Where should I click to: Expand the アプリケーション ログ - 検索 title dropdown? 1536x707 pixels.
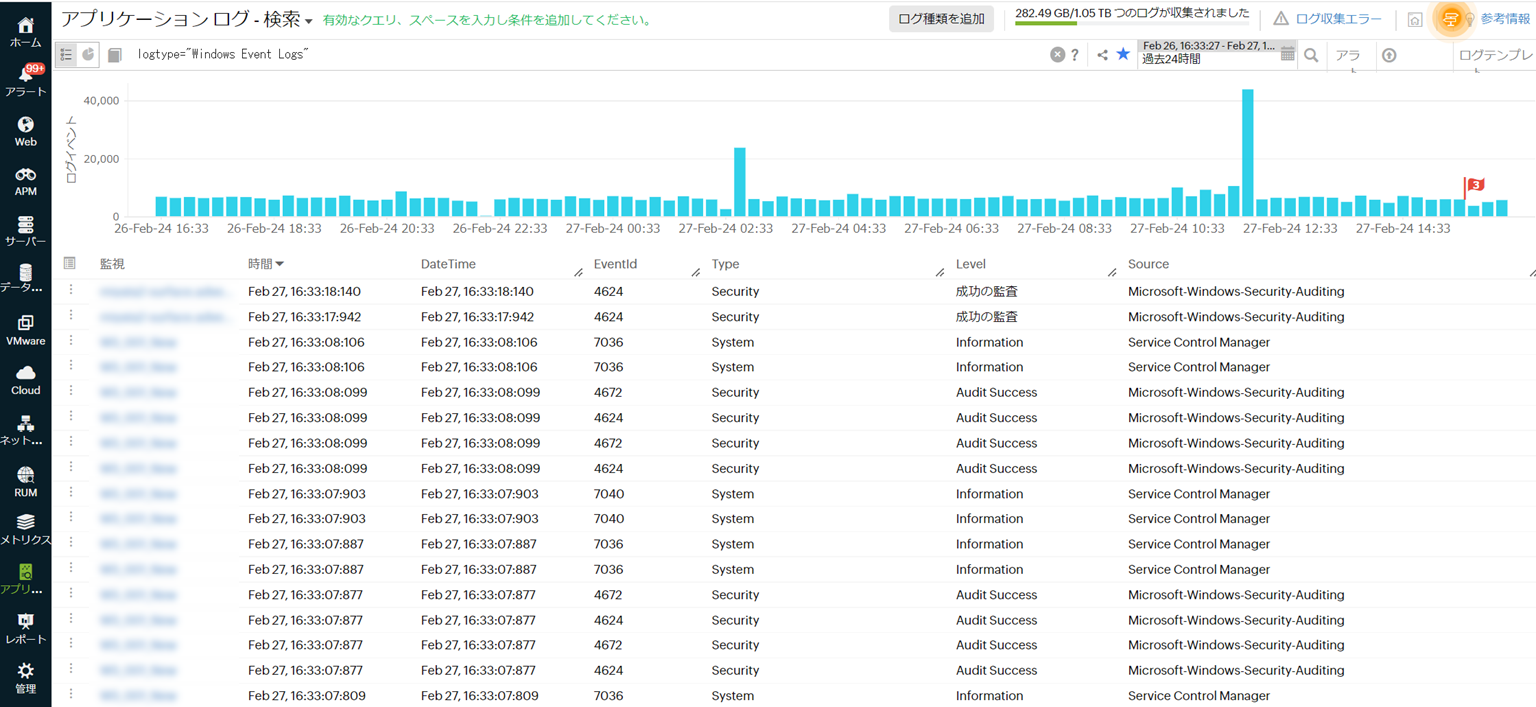click(x=309, y=21)
